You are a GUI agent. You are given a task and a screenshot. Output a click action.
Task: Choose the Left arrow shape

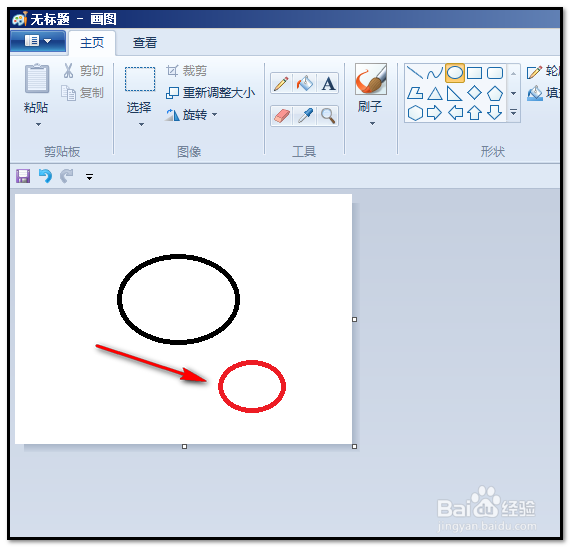pyautogui.click(x=455, y=113)
